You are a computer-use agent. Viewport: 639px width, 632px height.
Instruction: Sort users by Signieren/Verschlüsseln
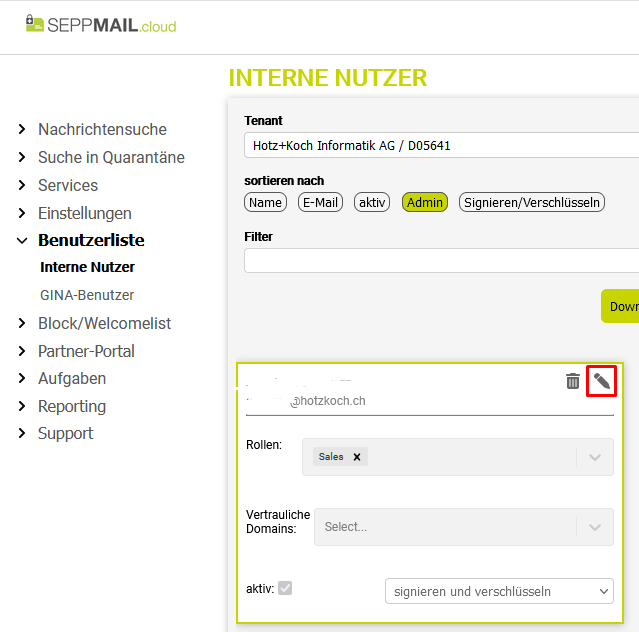(x=532, y=202)
